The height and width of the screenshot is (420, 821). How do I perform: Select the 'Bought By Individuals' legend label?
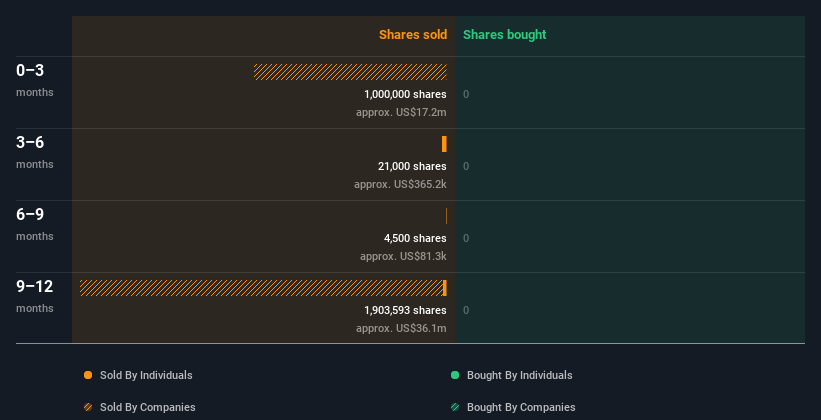(x=519, y=375)
